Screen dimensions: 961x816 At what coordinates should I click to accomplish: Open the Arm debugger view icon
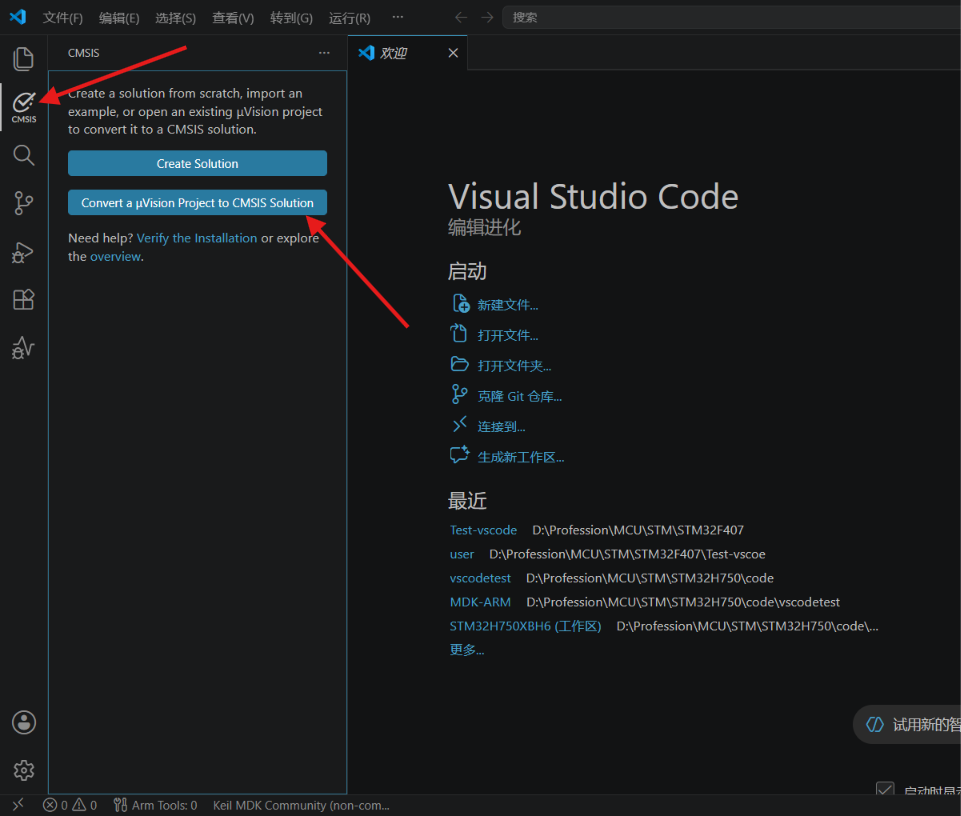coord(23,348)
